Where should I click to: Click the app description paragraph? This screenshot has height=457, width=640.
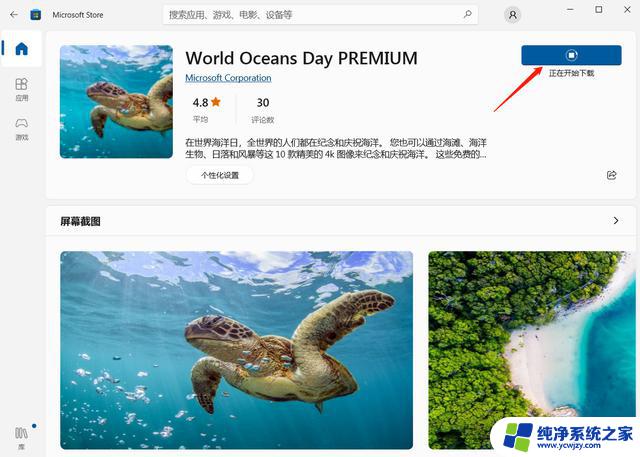(336, 149)
